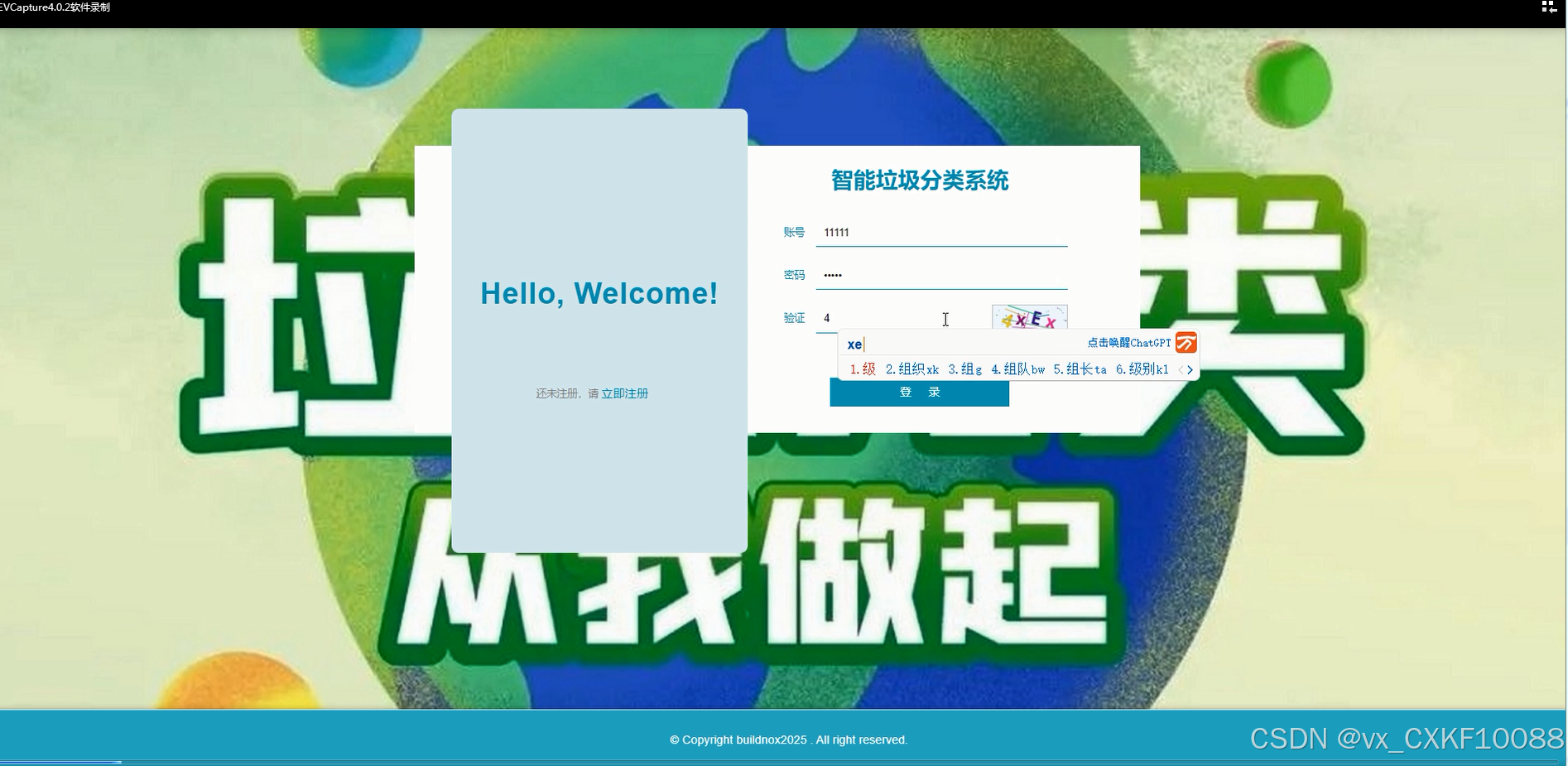
Task: Go to previous IME candidate page arrow
Action: [x=1181, y=370]
